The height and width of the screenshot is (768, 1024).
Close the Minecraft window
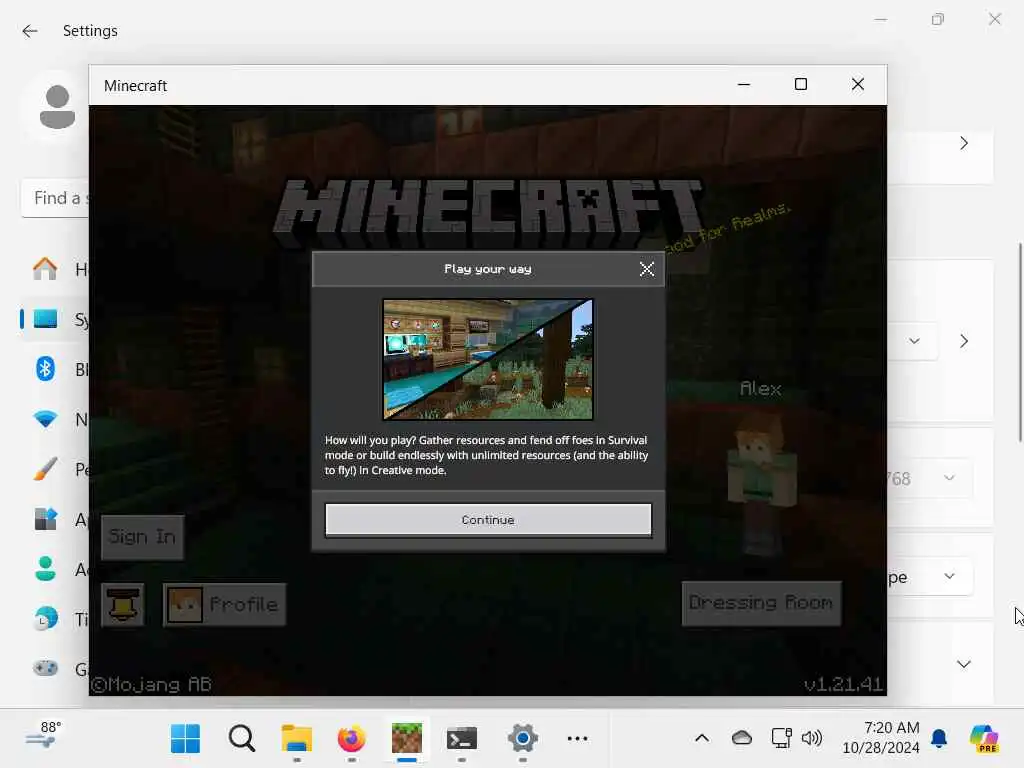pos(858,85)
